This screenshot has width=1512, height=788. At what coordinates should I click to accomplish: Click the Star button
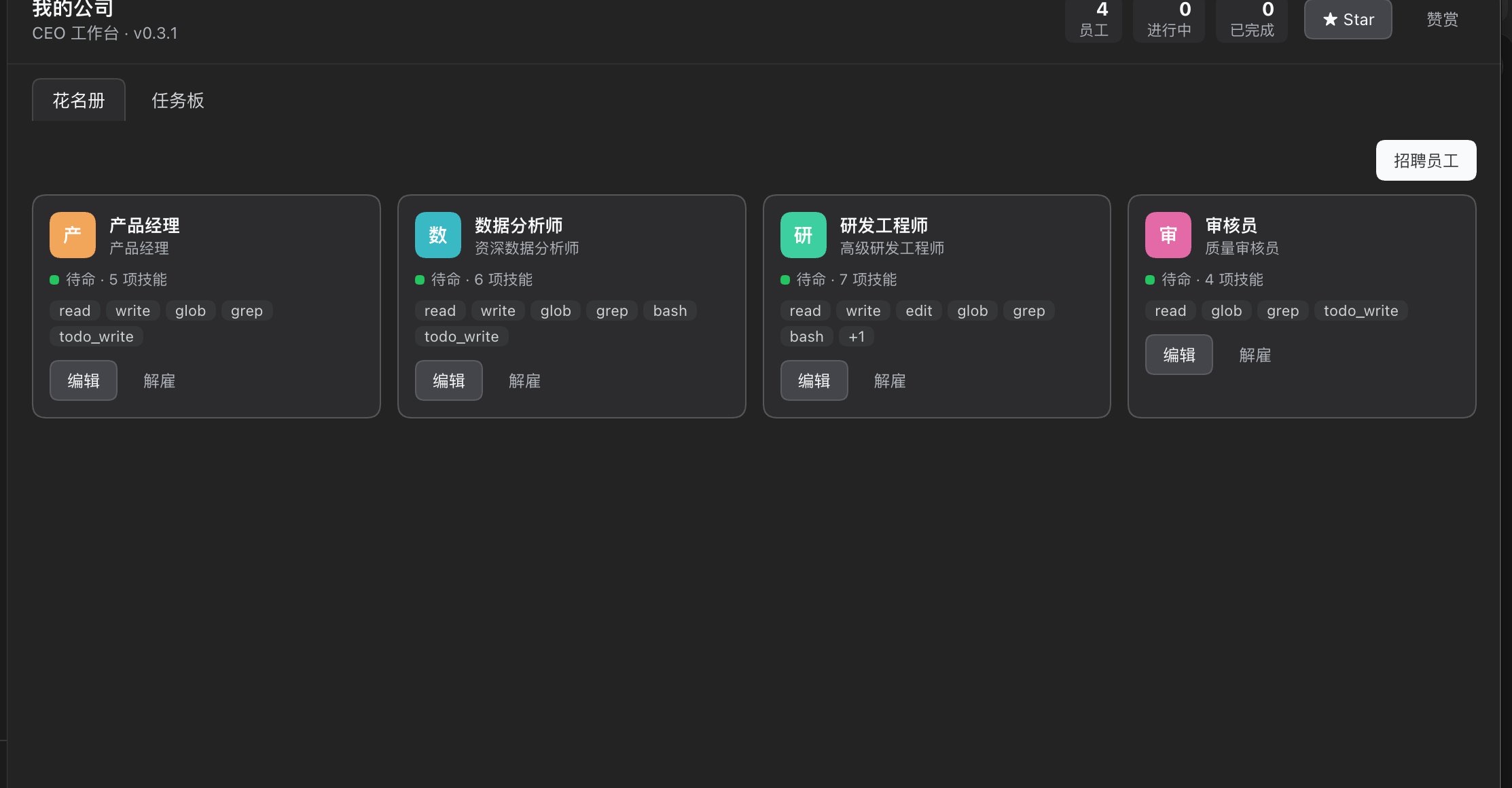(x=1348, y=19)
